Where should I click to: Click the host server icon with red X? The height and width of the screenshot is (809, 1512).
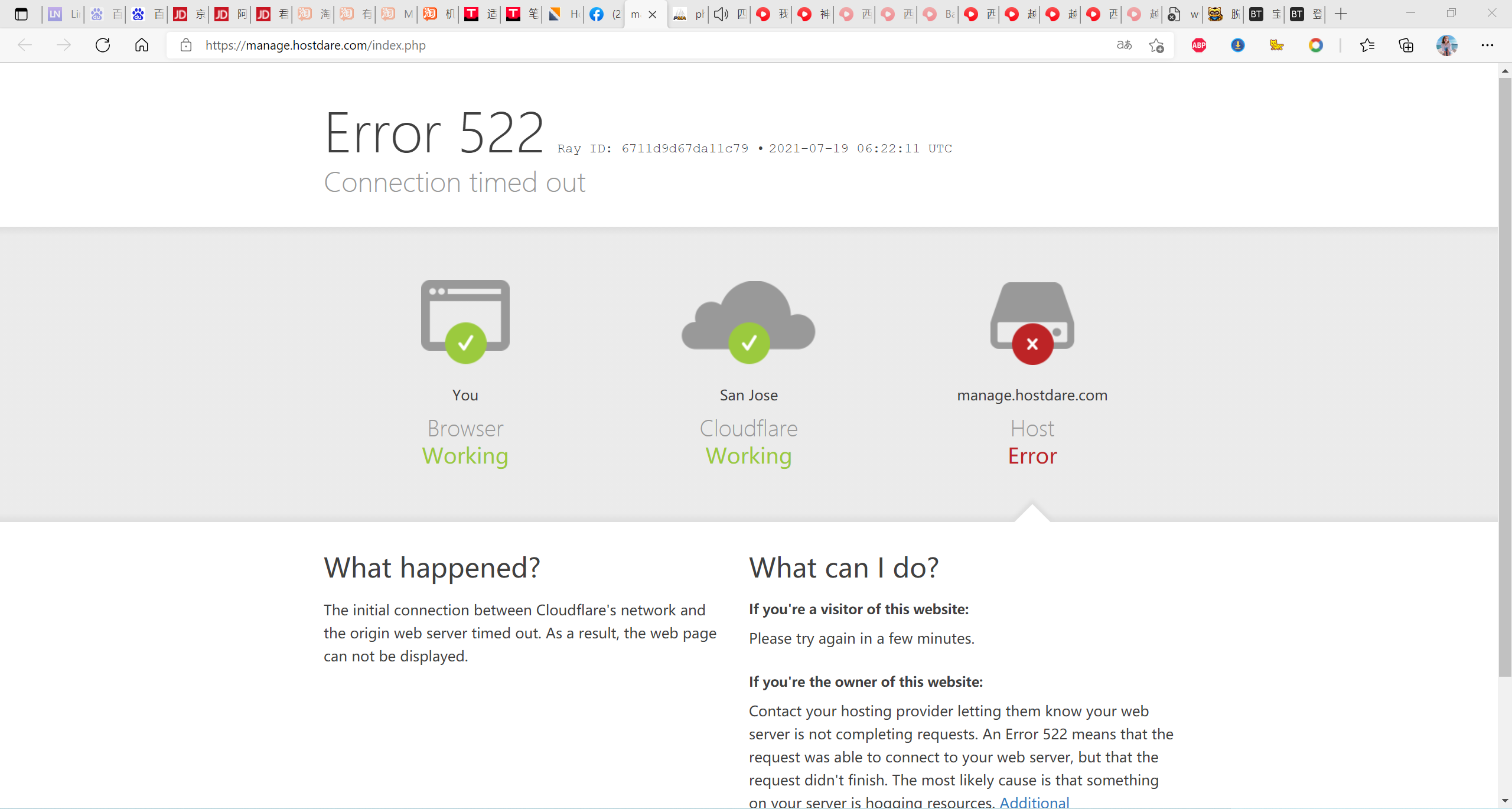tap(1032, 323)
